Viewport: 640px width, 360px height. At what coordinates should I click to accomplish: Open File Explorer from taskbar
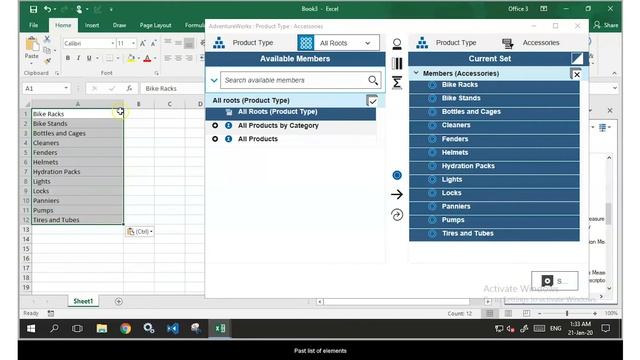click(x=102, y=328)
